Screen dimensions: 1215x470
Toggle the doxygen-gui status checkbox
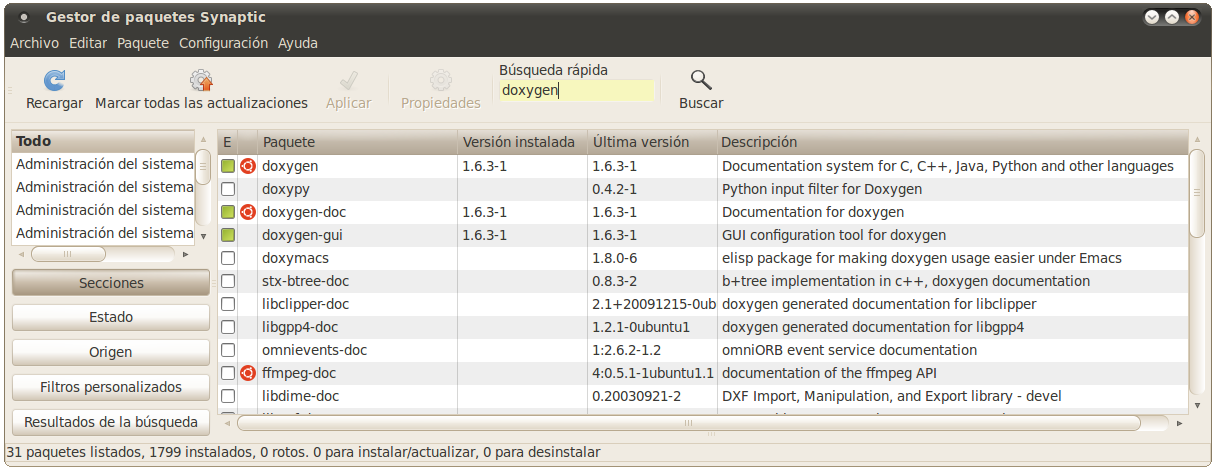pyautogui.click(x=228, y=235)
